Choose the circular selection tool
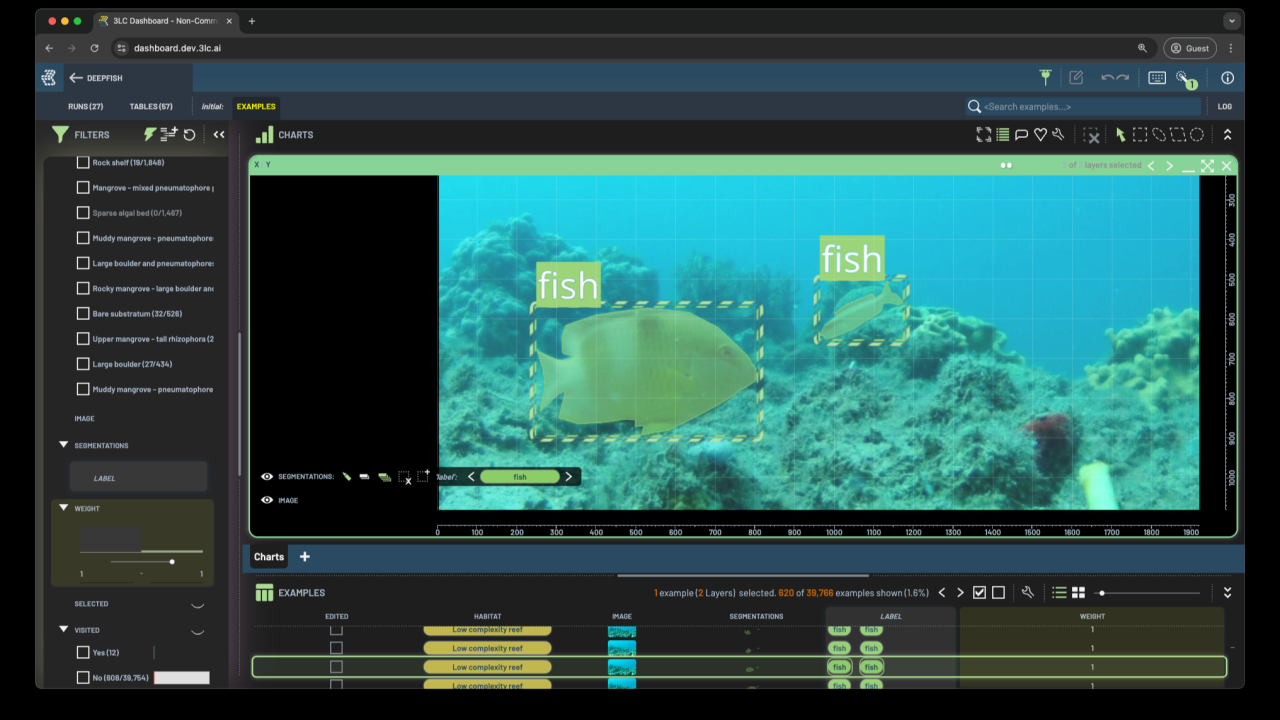This screenshot has height=720, width=1280. [x=1196, y=135]
